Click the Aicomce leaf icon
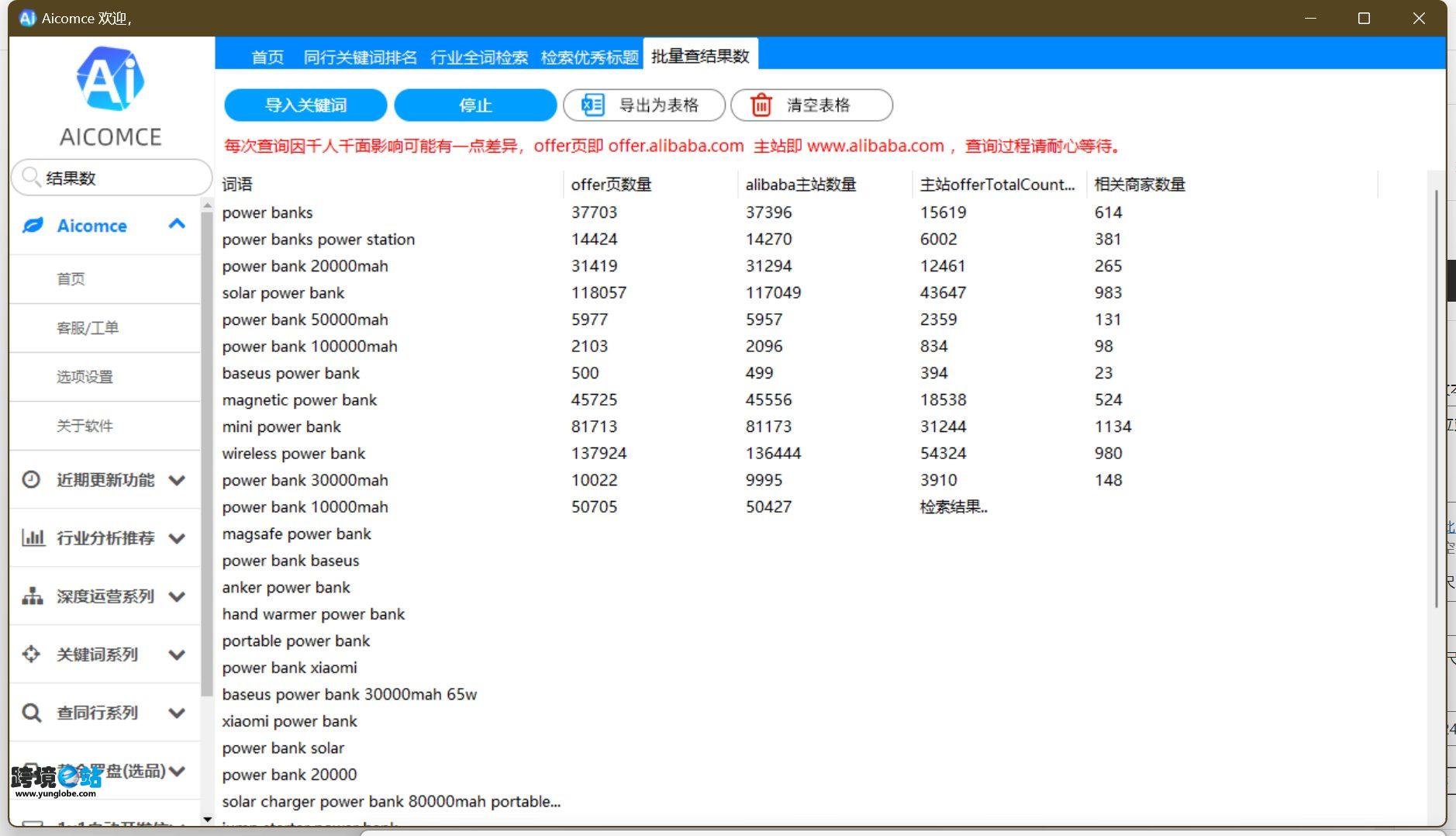This screenshot has width=1456, height=836. tap(33, 226)
